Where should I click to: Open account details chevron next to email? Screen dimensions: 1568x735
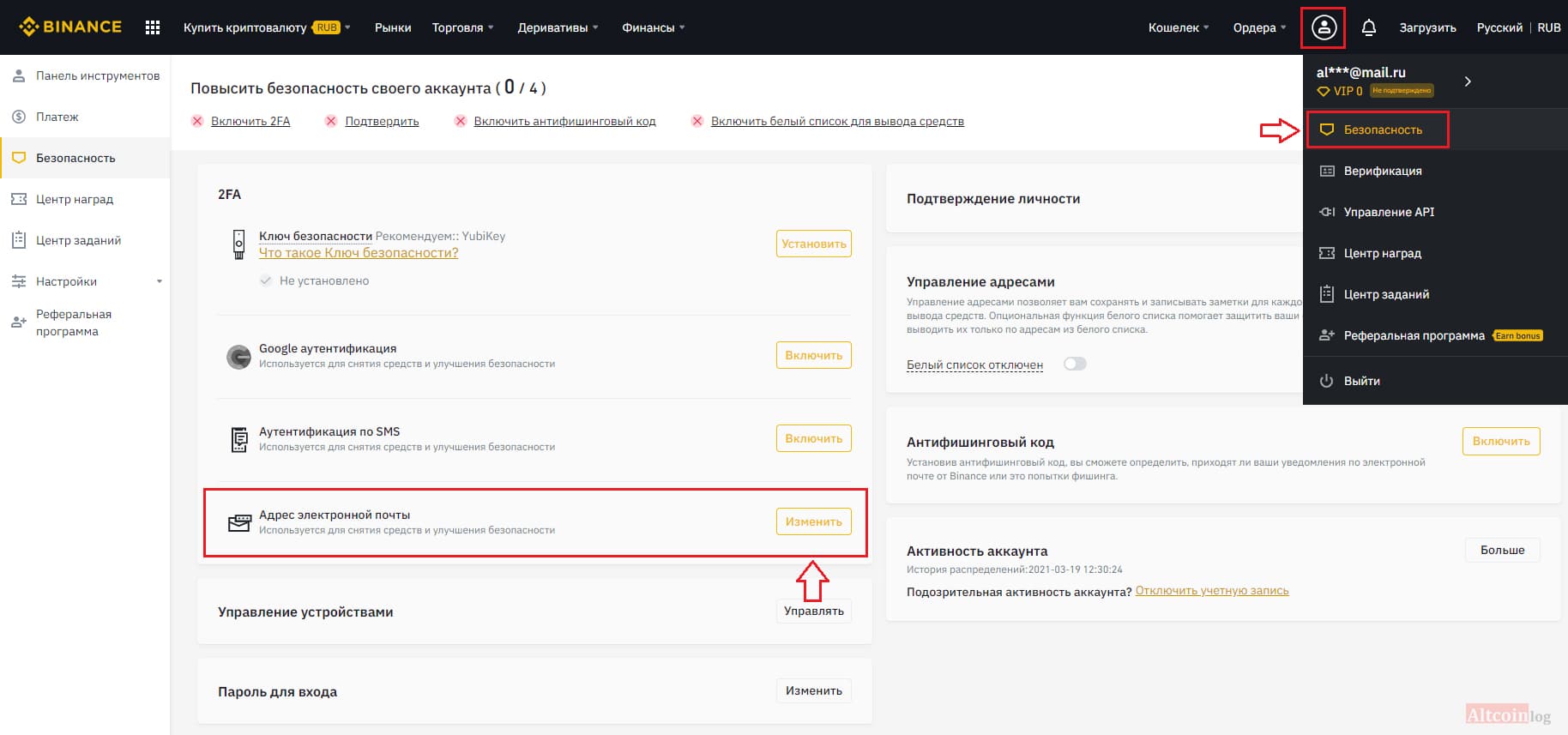pos(1468,81)
